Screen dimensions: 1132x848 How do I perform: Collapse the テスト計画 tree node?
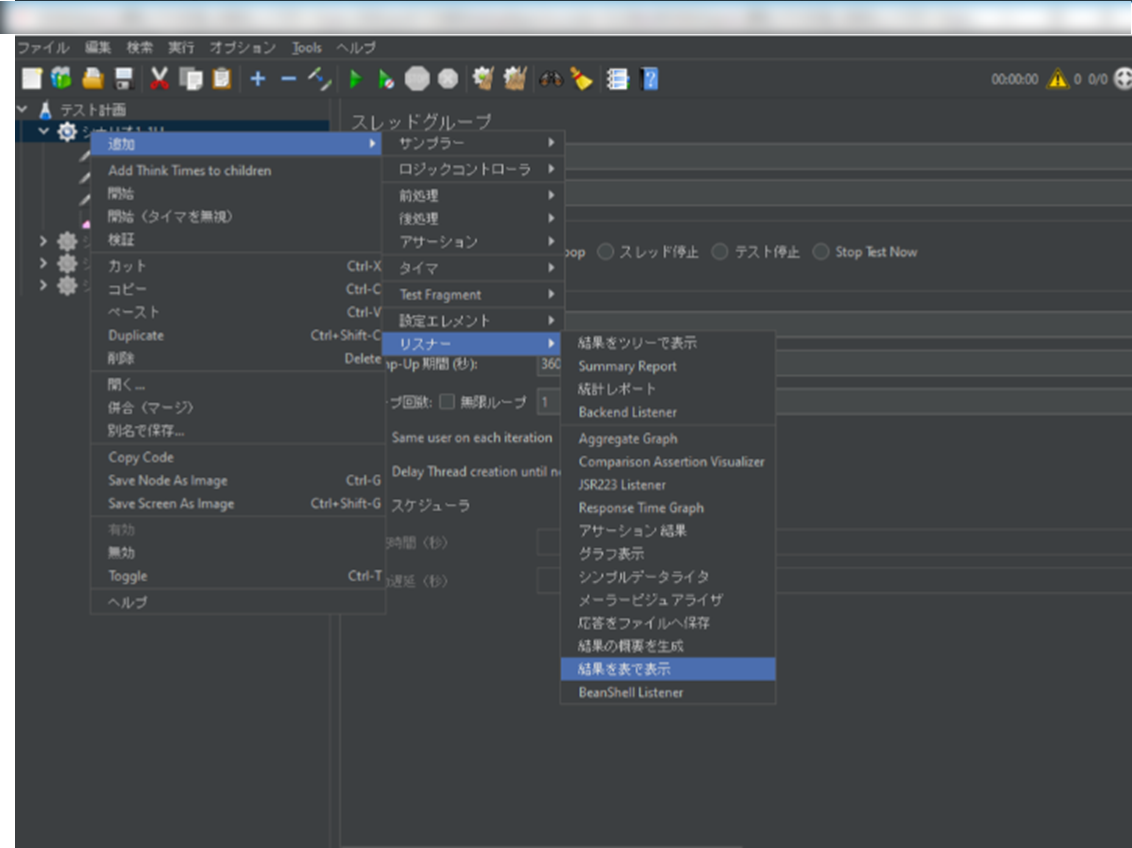(22, 110)
